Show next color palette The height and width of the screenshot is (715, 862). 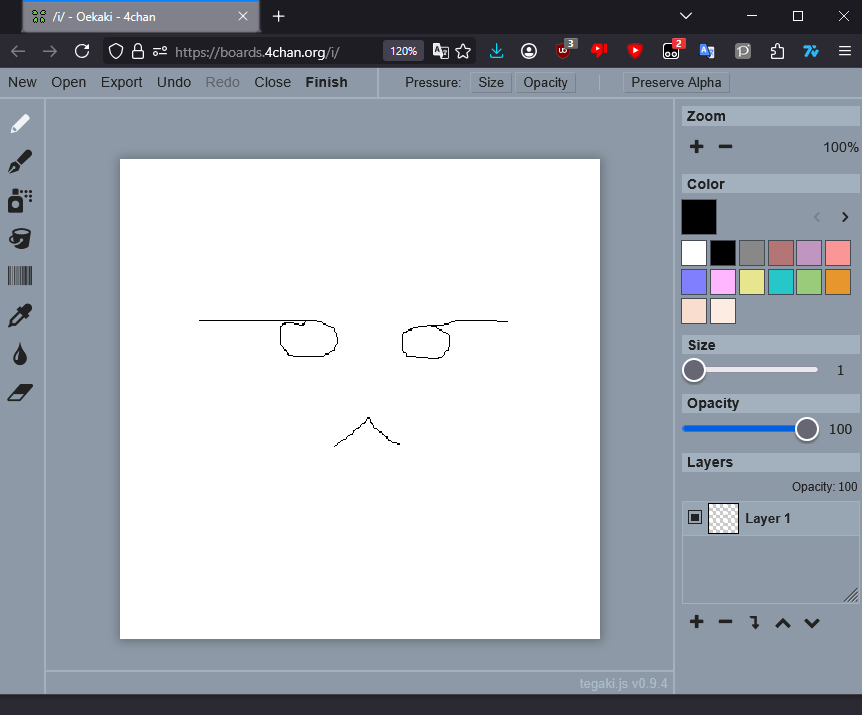[845, 217]
